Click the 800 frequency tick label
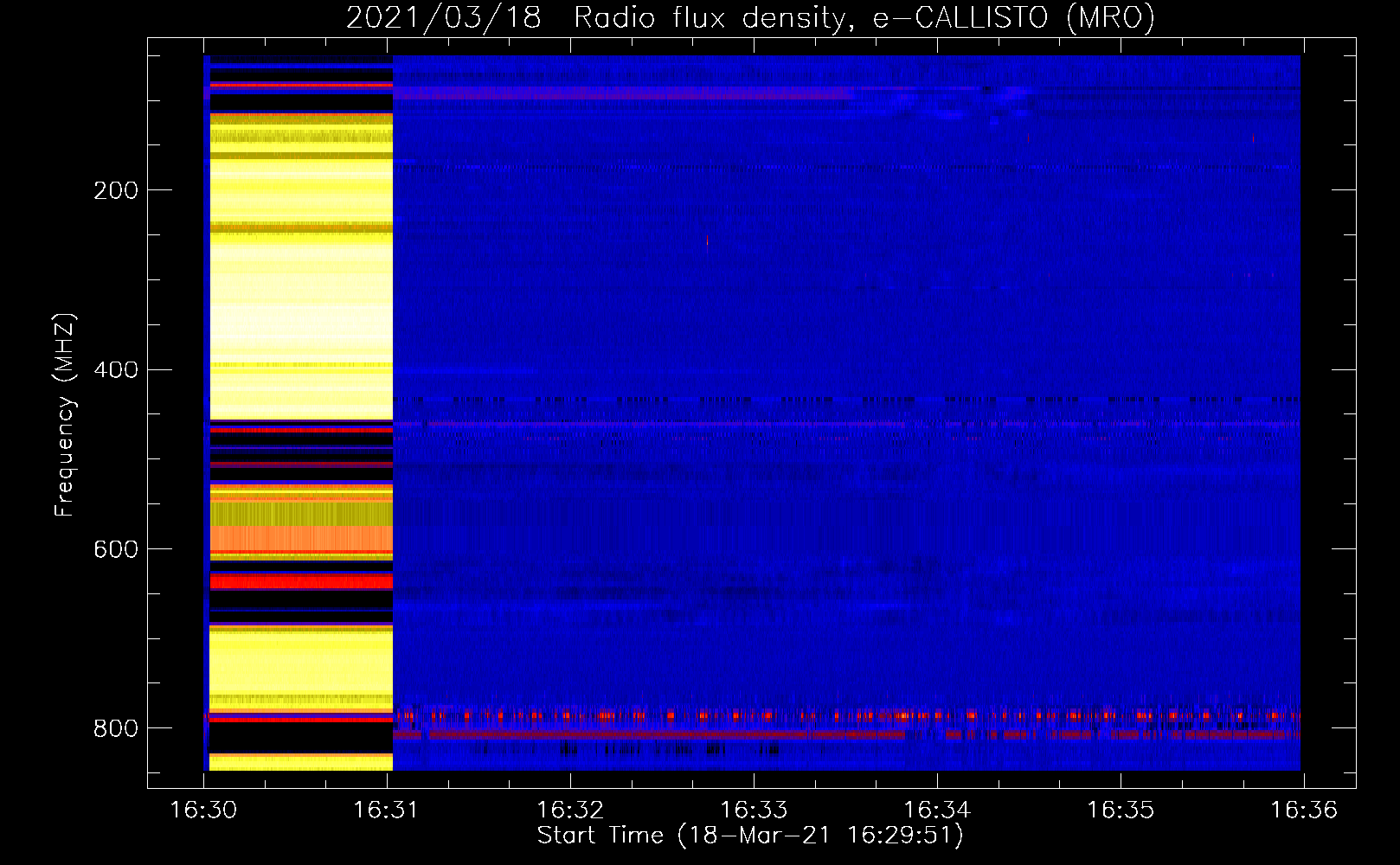This screenshot has width=1400, height=865. pos(116,728)
